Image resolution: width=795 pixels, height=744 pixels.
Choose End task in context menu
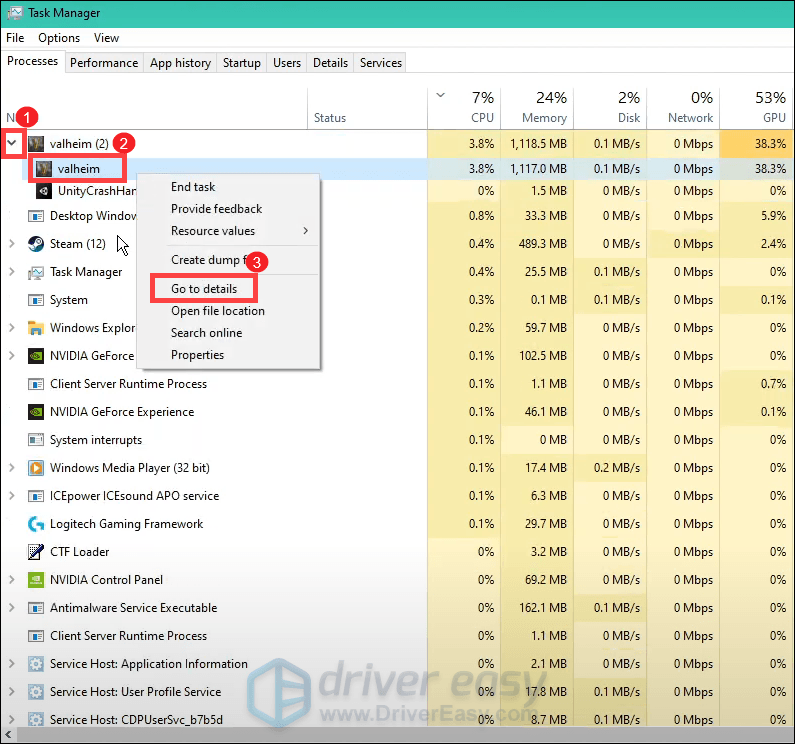tap(228, 187)
